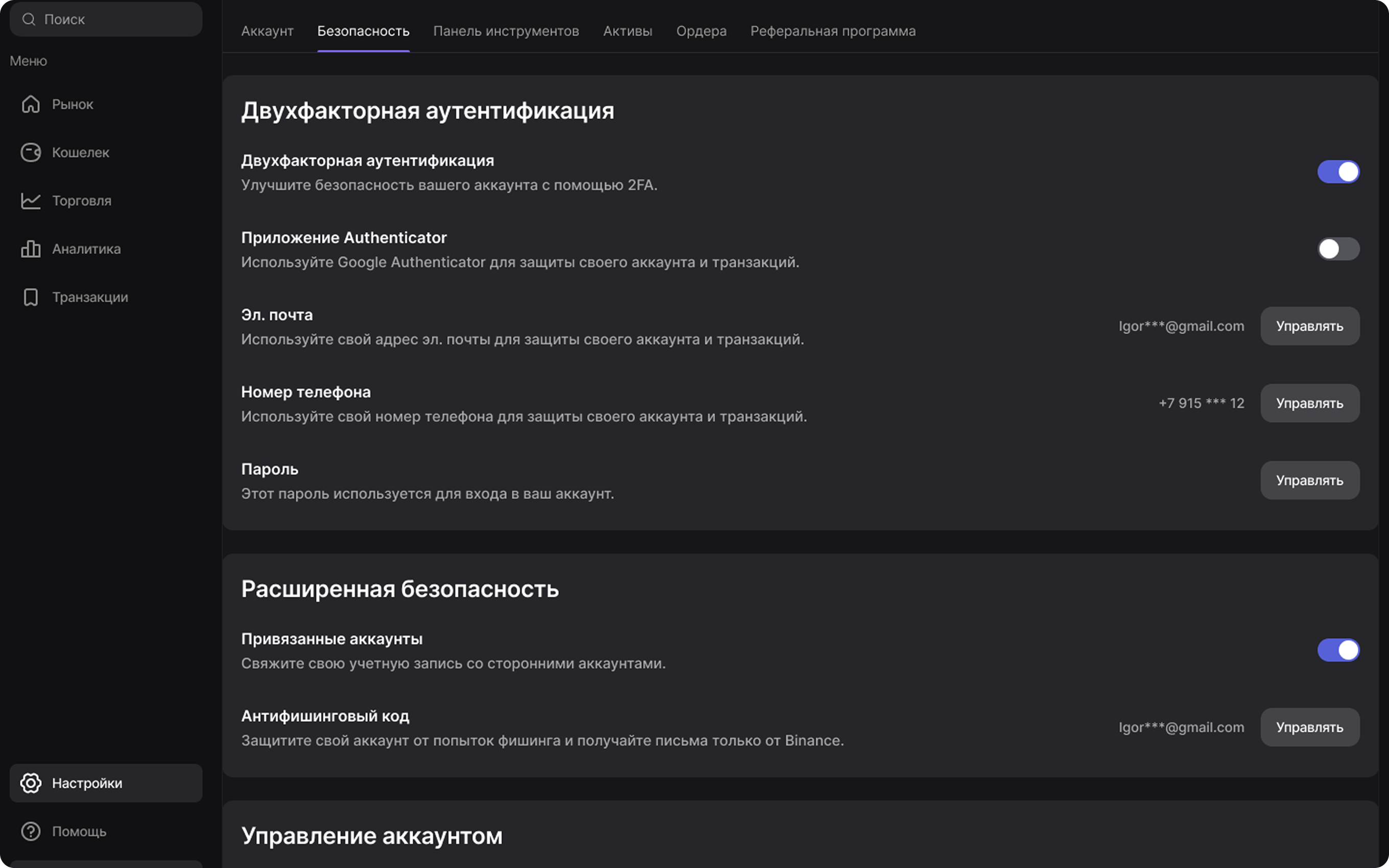Click the Привязанные аккаунты title
The height and width of the screenshot is (868, 1389).
(332, 639)
